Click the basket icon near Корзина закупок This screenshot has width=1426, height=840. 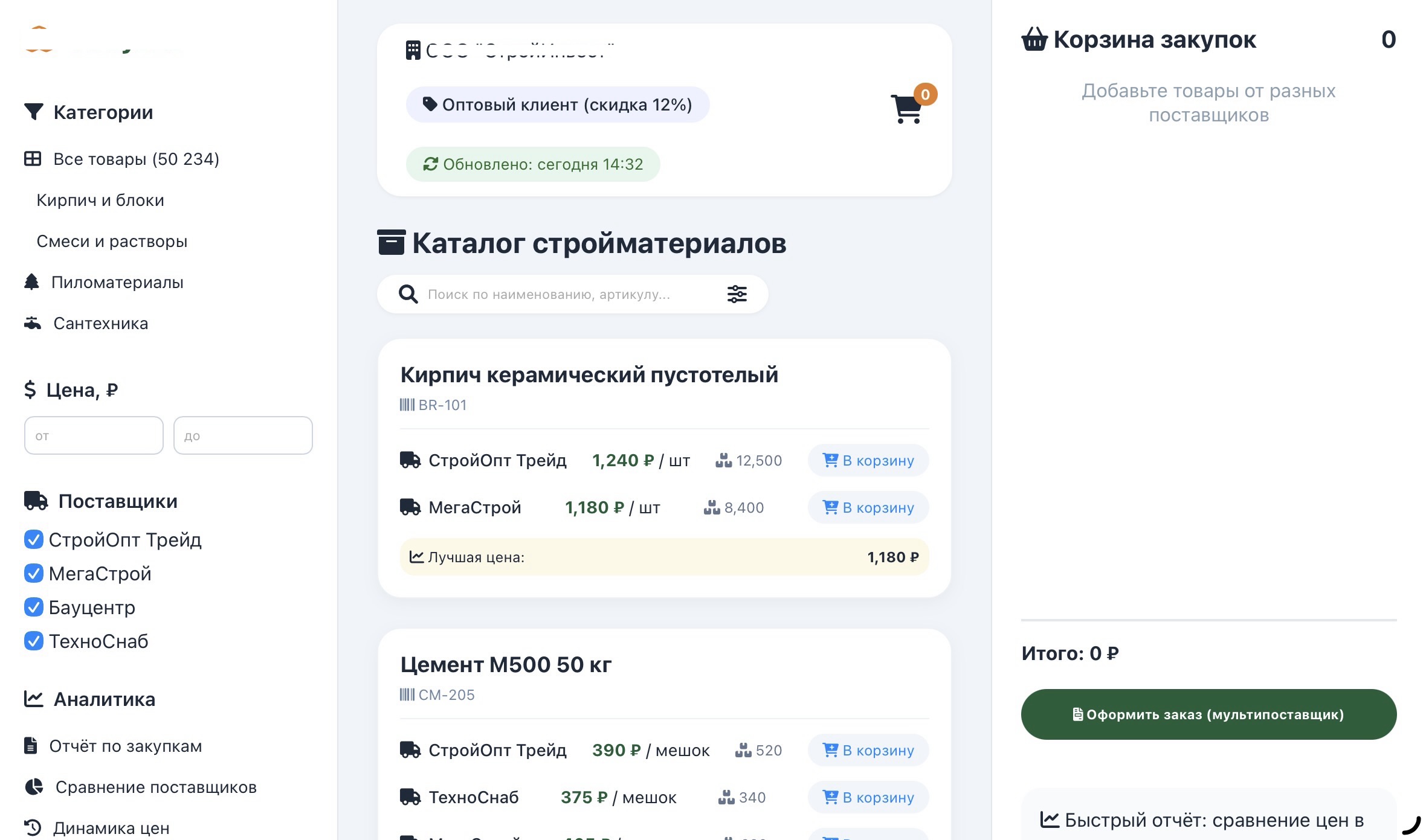(1034, 39)
